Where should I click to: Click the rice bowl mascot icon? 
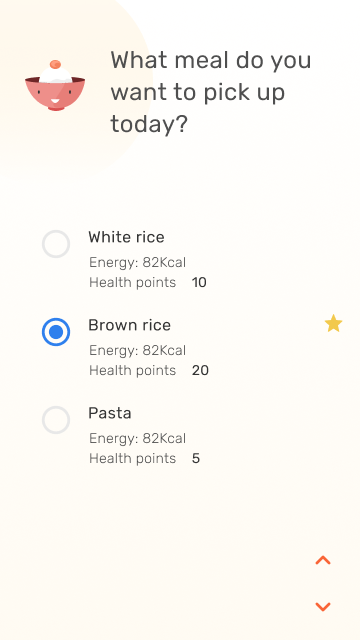pyautogui.click(x=55, y=85)
